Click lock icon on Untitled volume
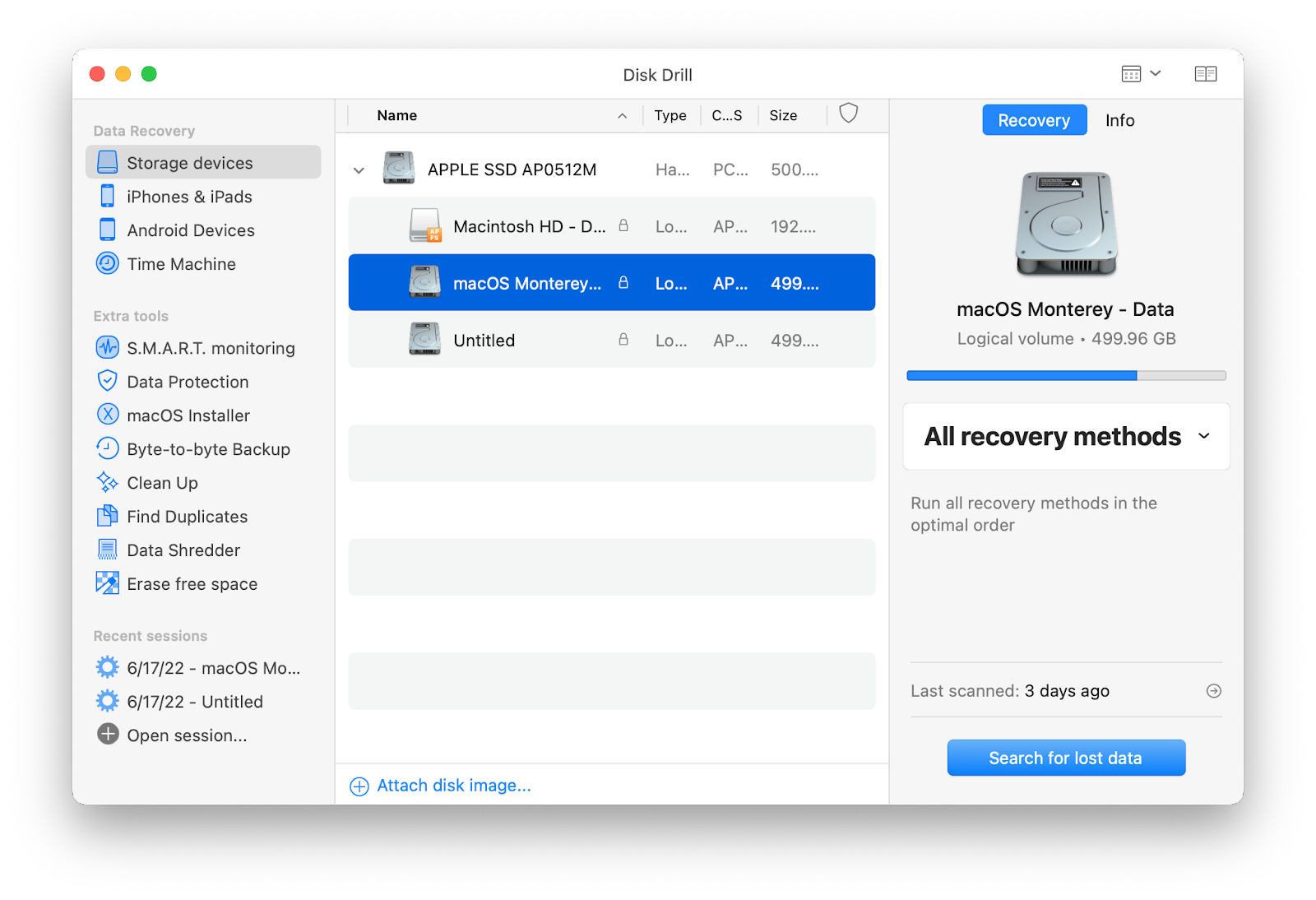The width and height of the screenshot is (1316, 900). (x=623, y=340)
